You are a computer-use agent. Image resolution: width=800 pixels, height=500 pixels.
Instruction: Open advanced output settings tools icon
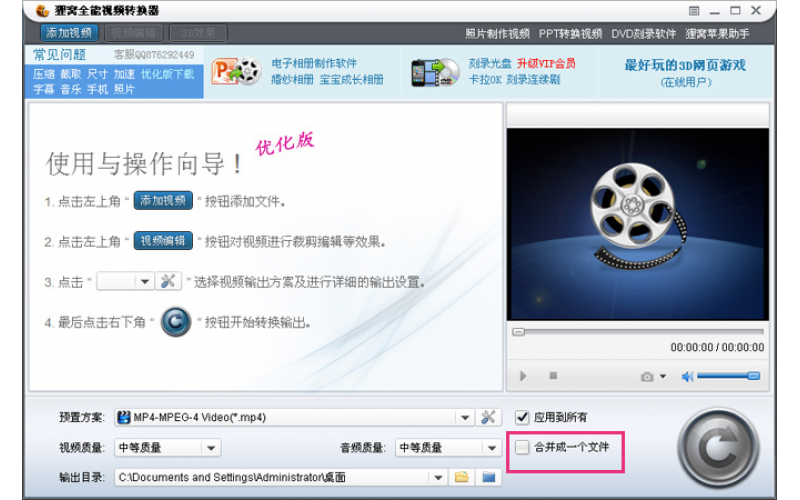(488, 417)
